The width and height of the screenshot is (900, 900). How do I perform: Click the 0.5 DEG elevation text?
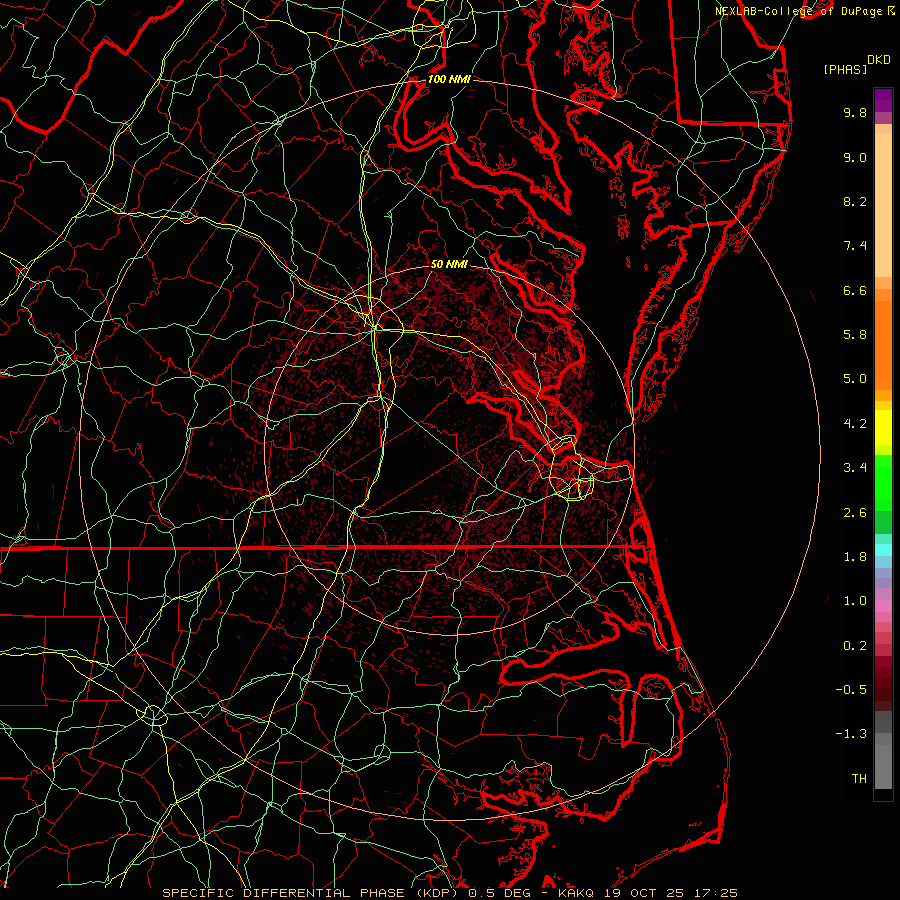[x=501, y=893]
